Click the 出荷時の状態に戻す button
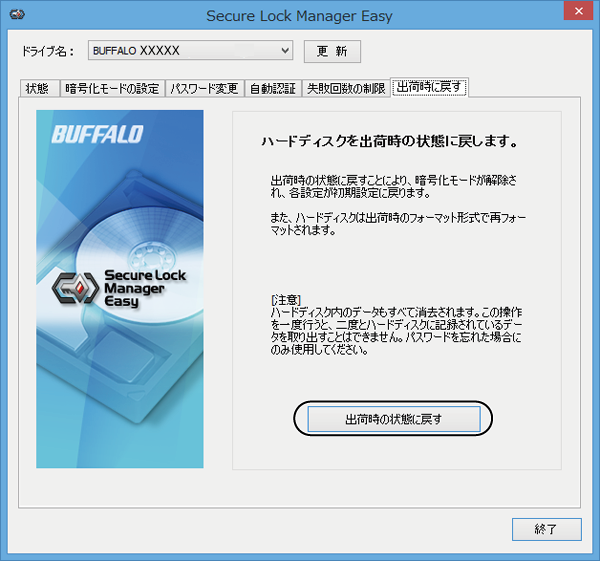Image resolution: width=600 pixels, height=561 pixels. (394, 419)
